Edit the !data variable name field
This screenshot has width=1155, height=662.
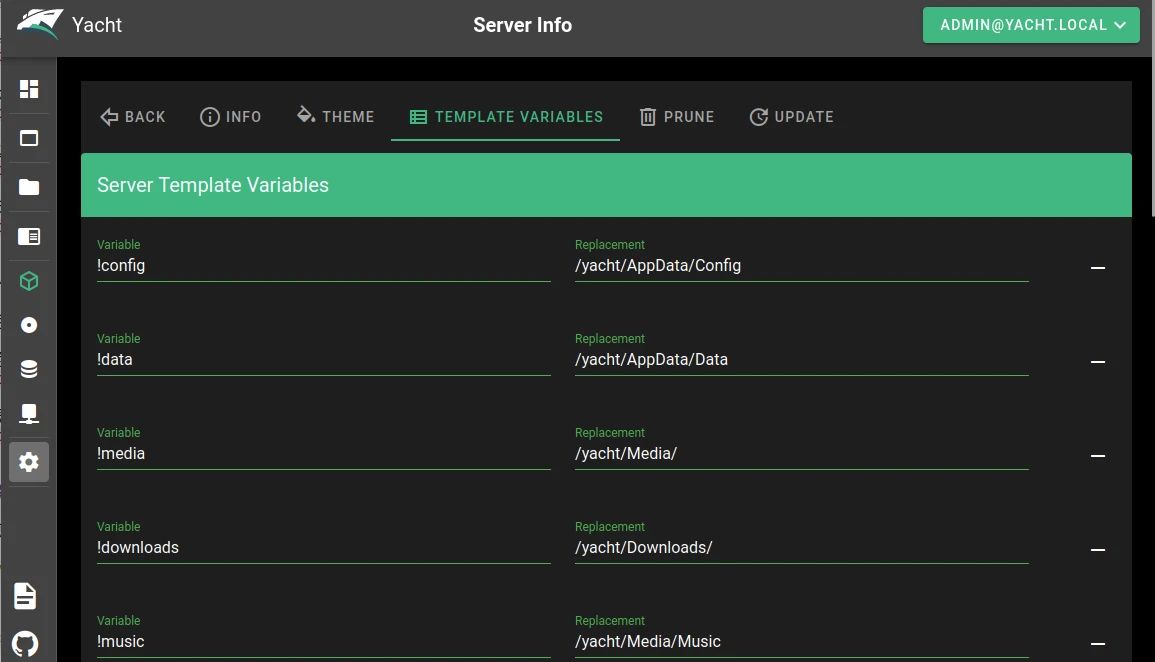[323, 360]
